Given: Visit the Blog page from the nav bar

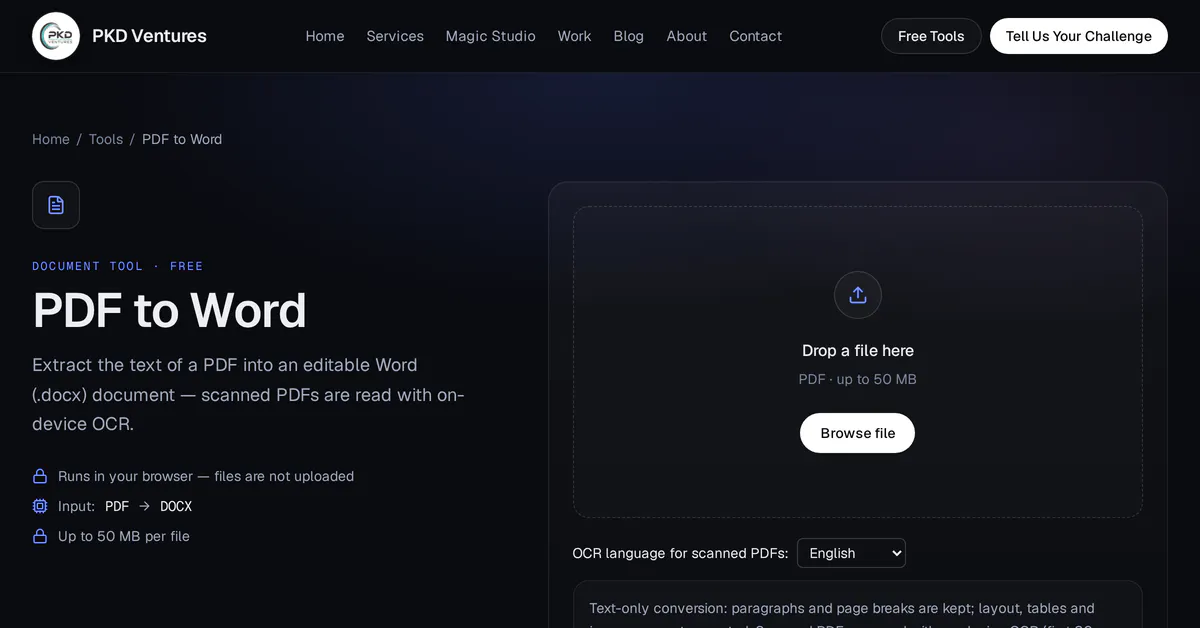Looking at the screenshot, I should [629, 36].
